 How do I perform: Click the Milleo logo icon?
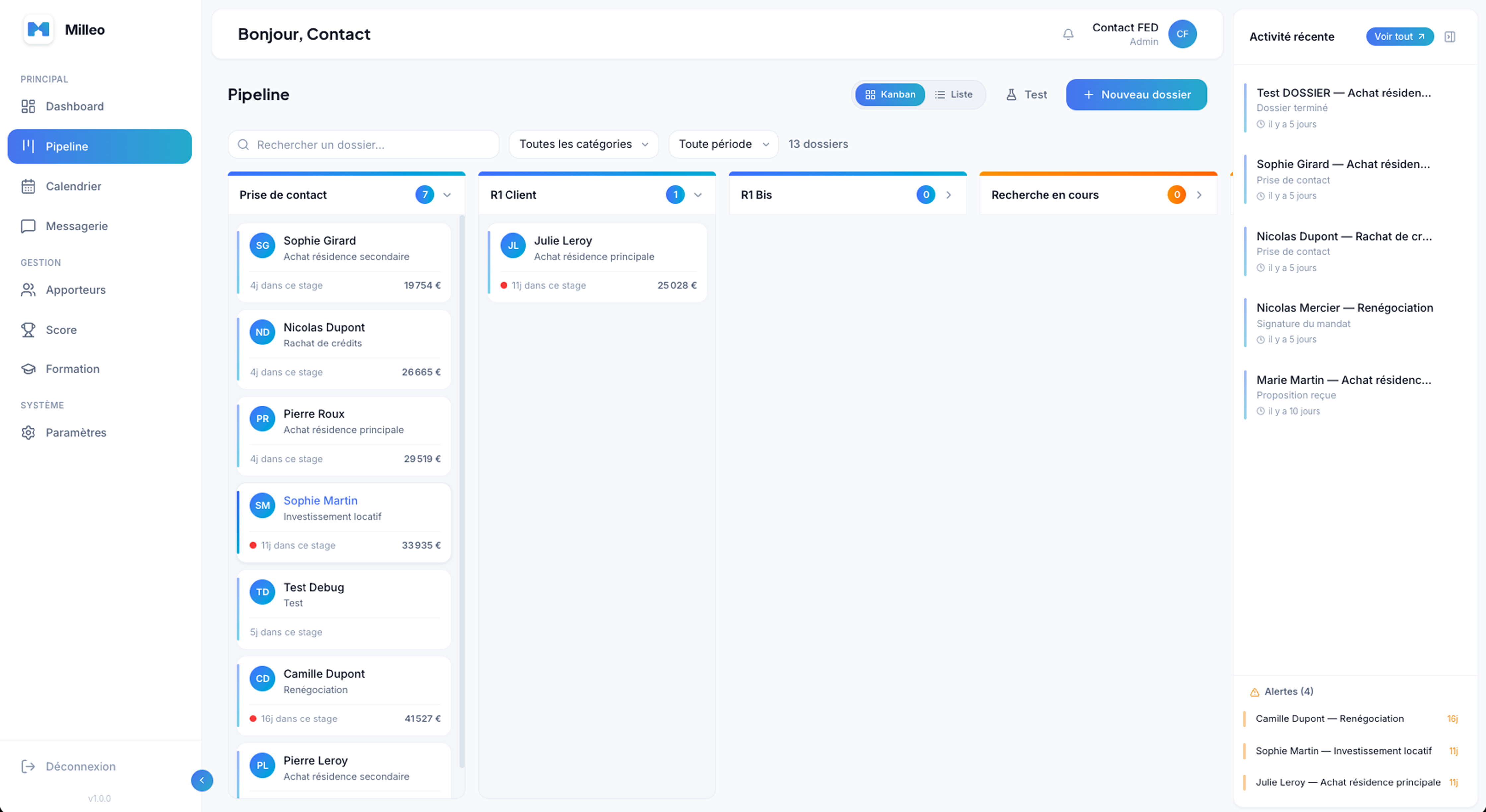39,30
